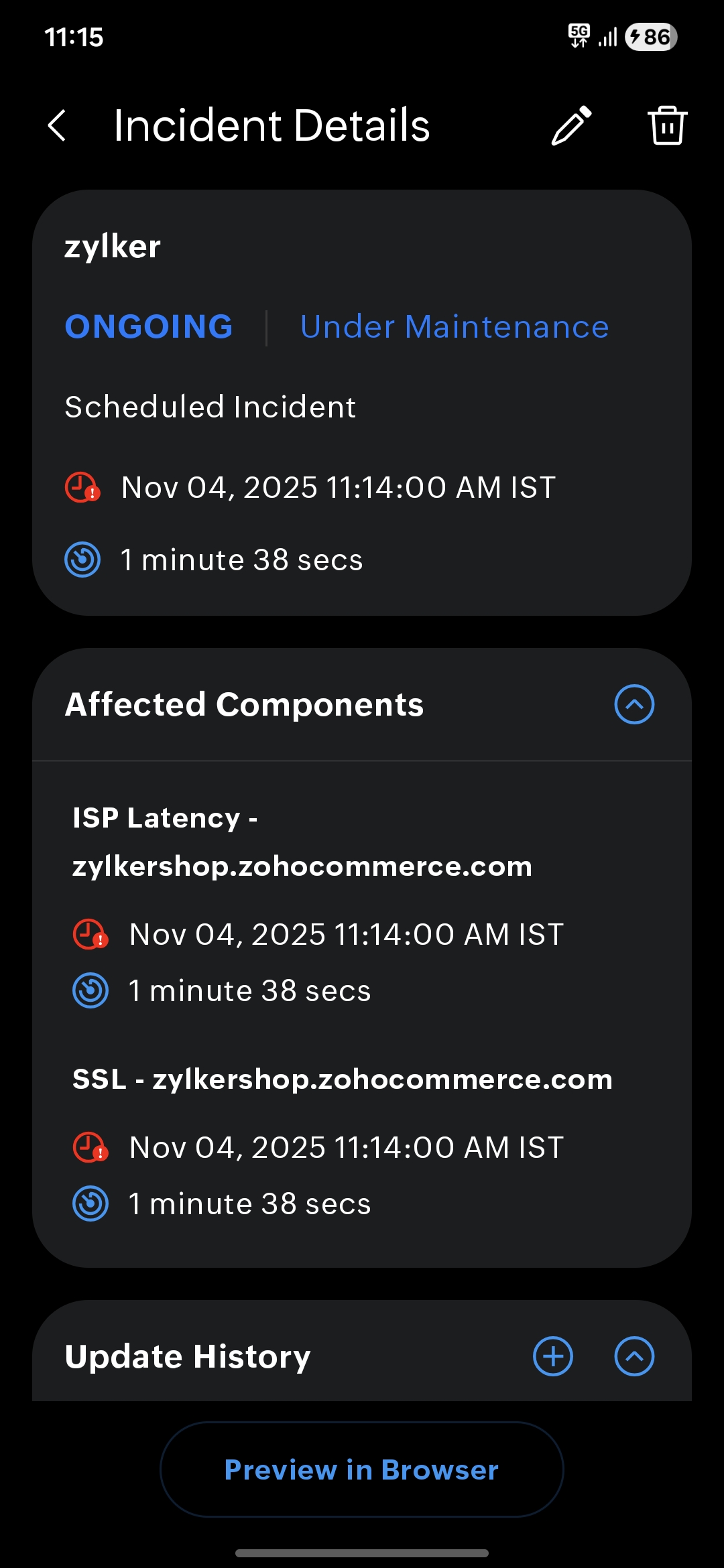Collapse the Update History section
This screenshot has height=1568, width=724.
pyautogui.click(x=634, y=1356)
